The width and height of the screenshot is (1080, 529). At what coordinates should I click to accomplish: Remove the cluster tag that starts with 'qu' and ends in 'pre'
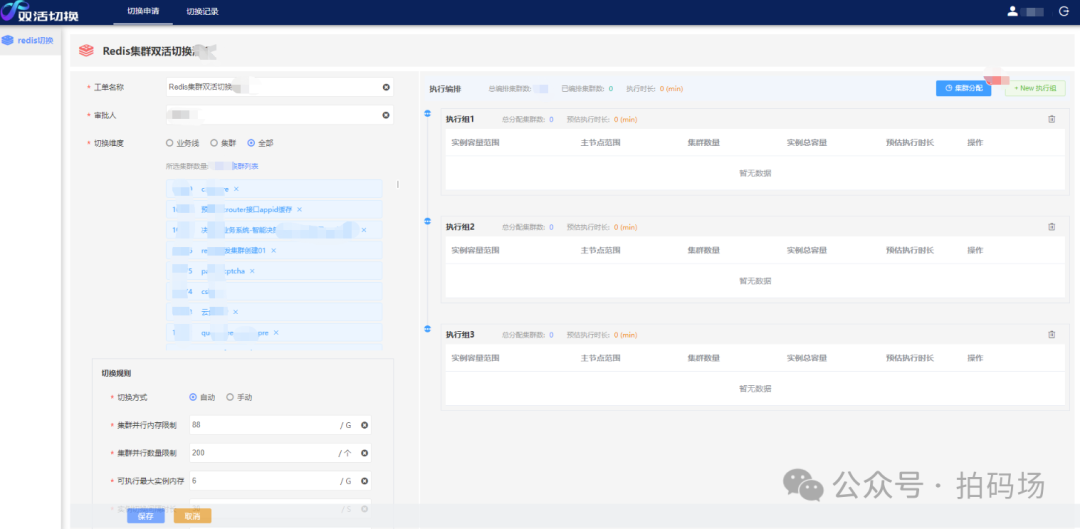tap(276, 333)
